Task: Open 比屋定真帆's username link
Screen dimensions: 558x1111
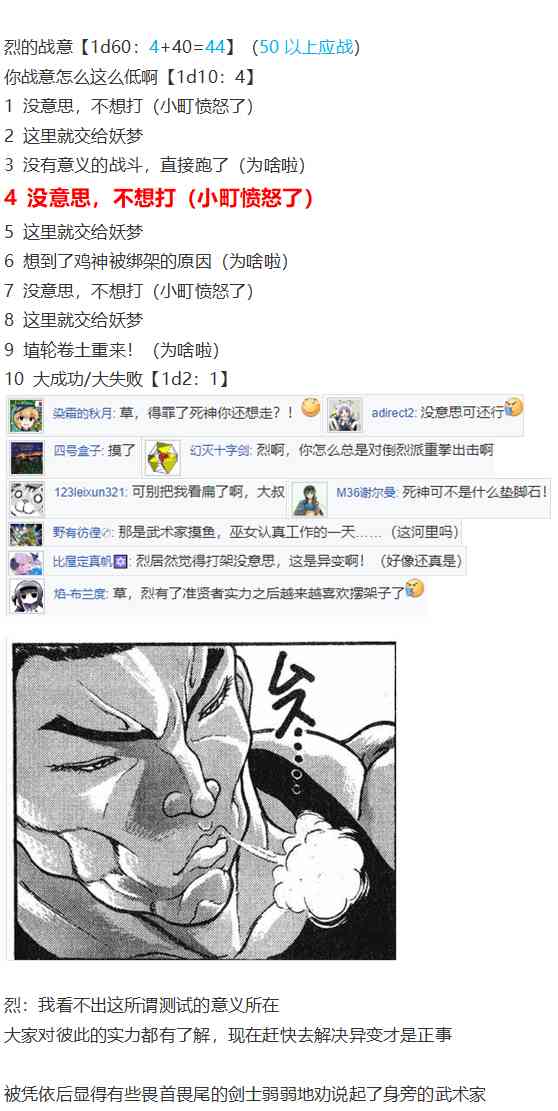Action: click(84, 562)
